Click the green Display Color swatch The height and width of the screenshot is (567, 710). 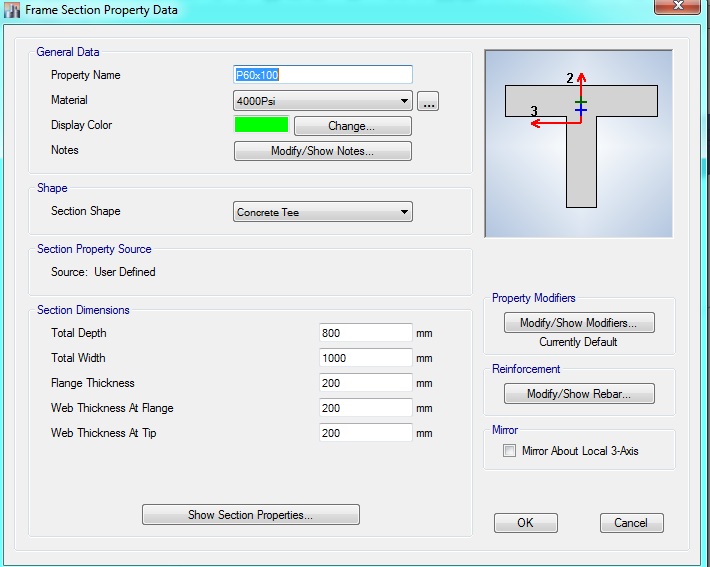pyautogui.click(x=261, y=125)
